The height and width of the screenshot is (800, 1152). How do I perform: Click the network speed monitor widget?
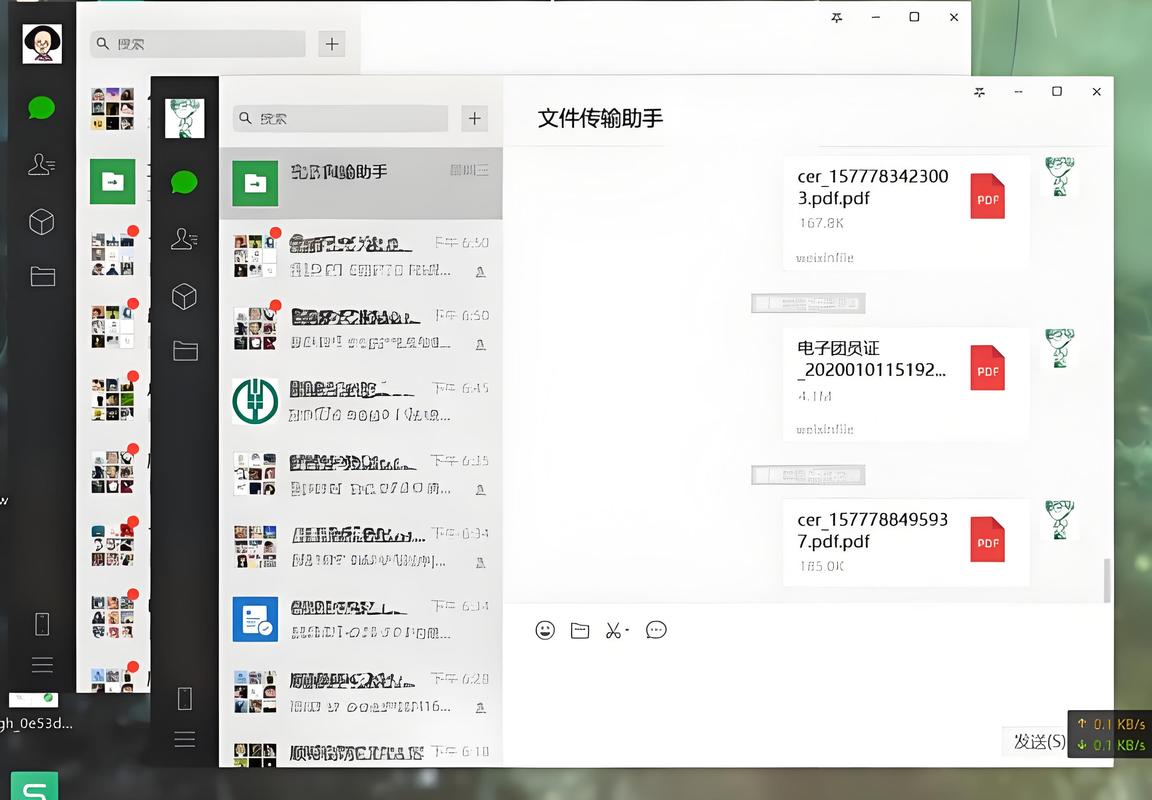click(x=1109, y=734)
